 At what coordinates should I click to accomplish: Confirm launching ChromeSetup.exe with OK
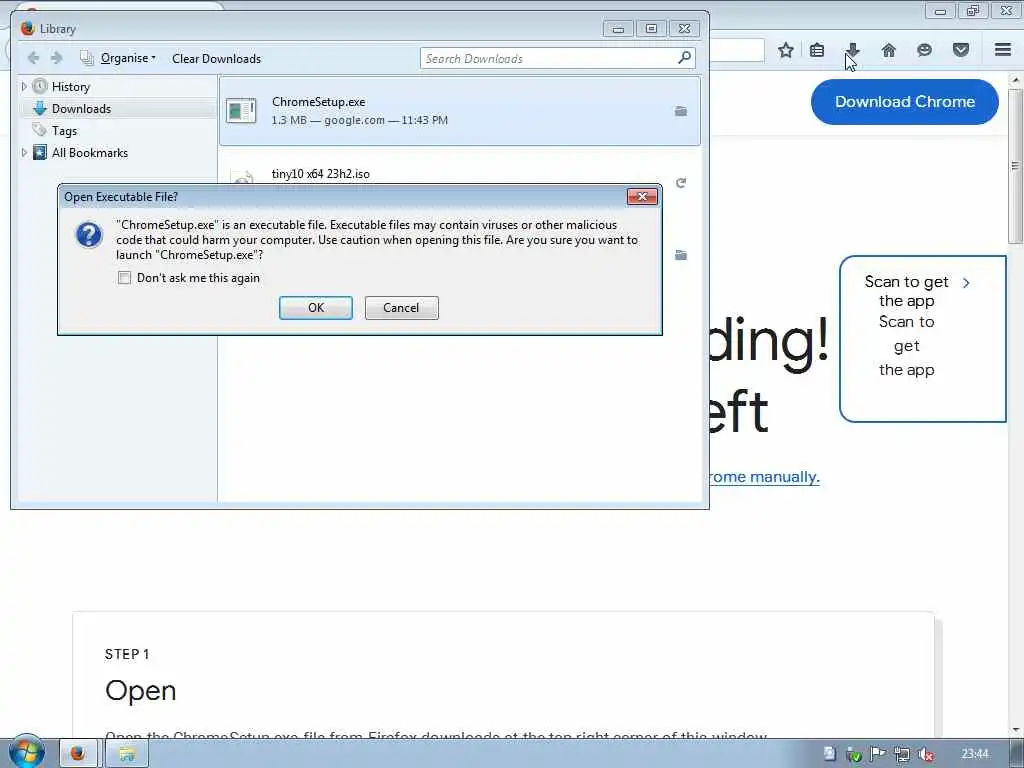(x=315, y=308)
